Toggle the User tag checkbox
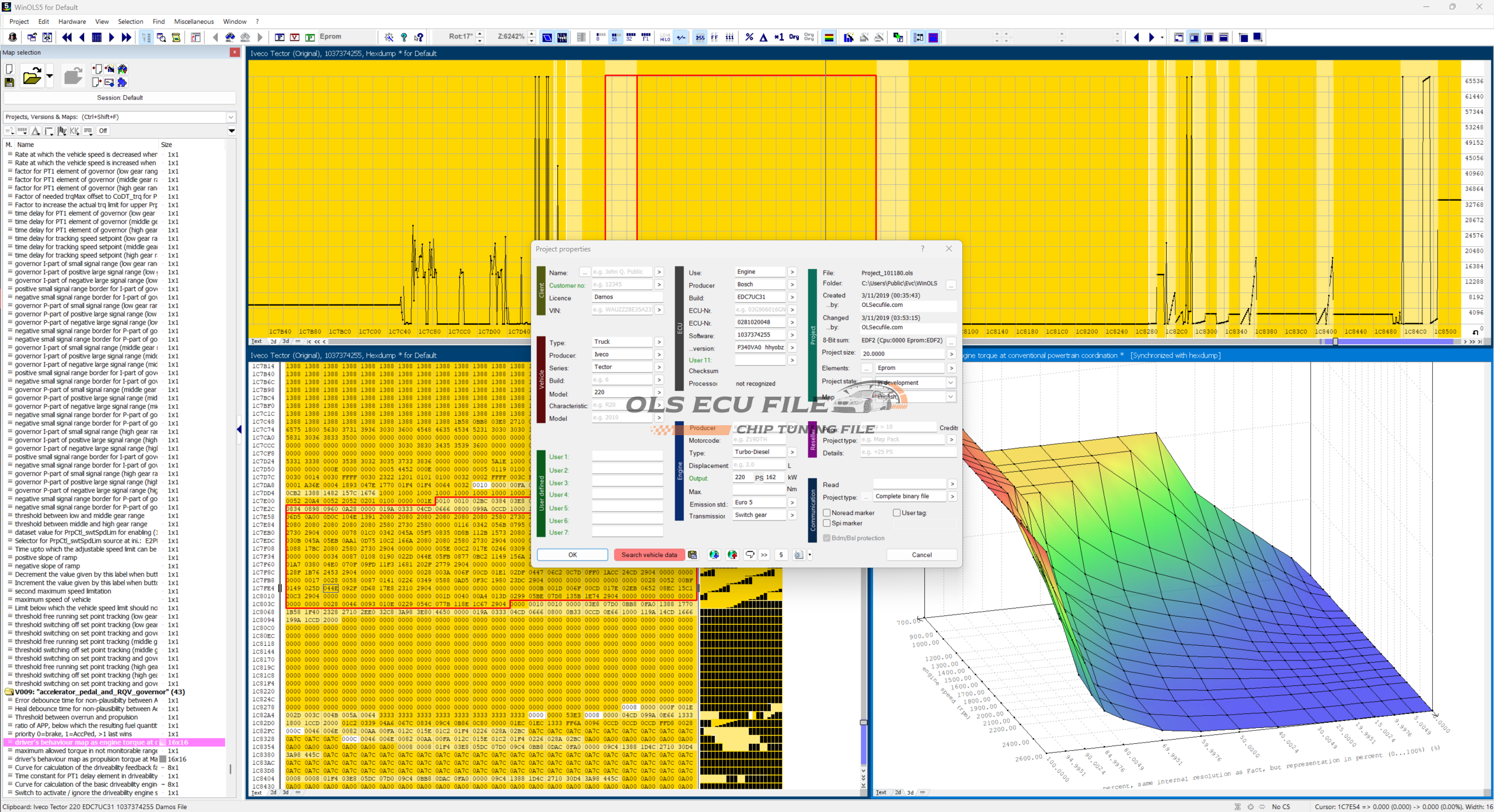This screenshot has width=1494, height=812. coord(897,513)
